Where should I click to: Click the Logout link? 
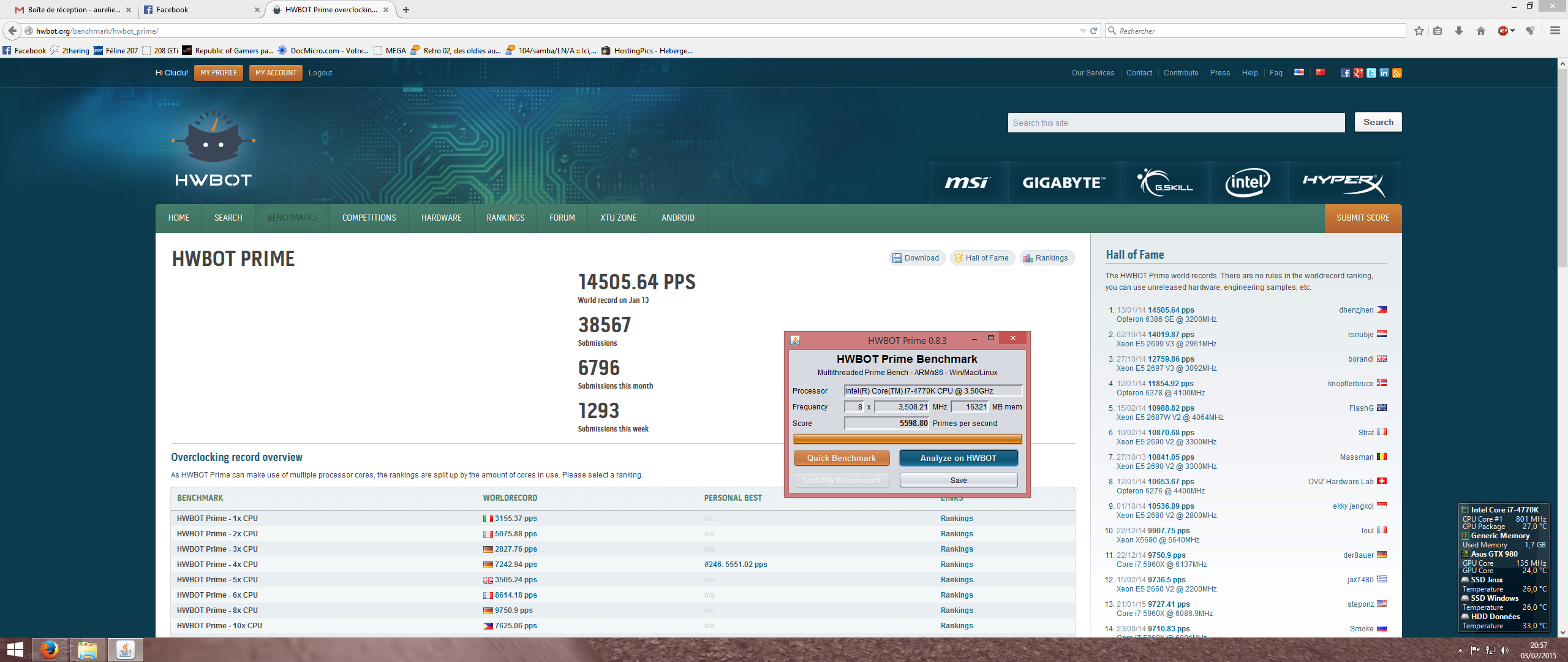tap(320, 73)
